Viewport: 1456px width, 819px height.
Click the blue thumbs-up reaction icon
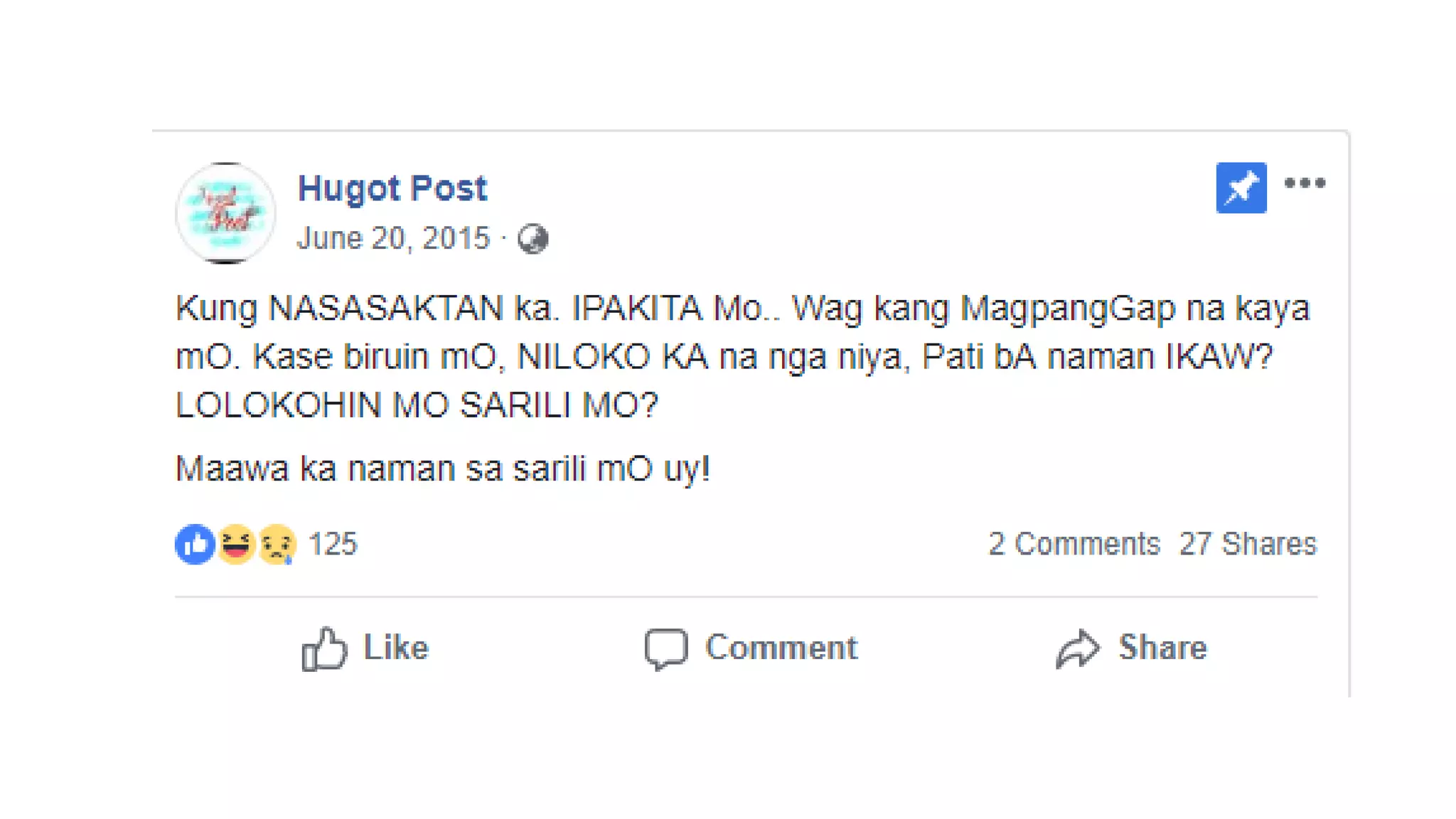195,545
